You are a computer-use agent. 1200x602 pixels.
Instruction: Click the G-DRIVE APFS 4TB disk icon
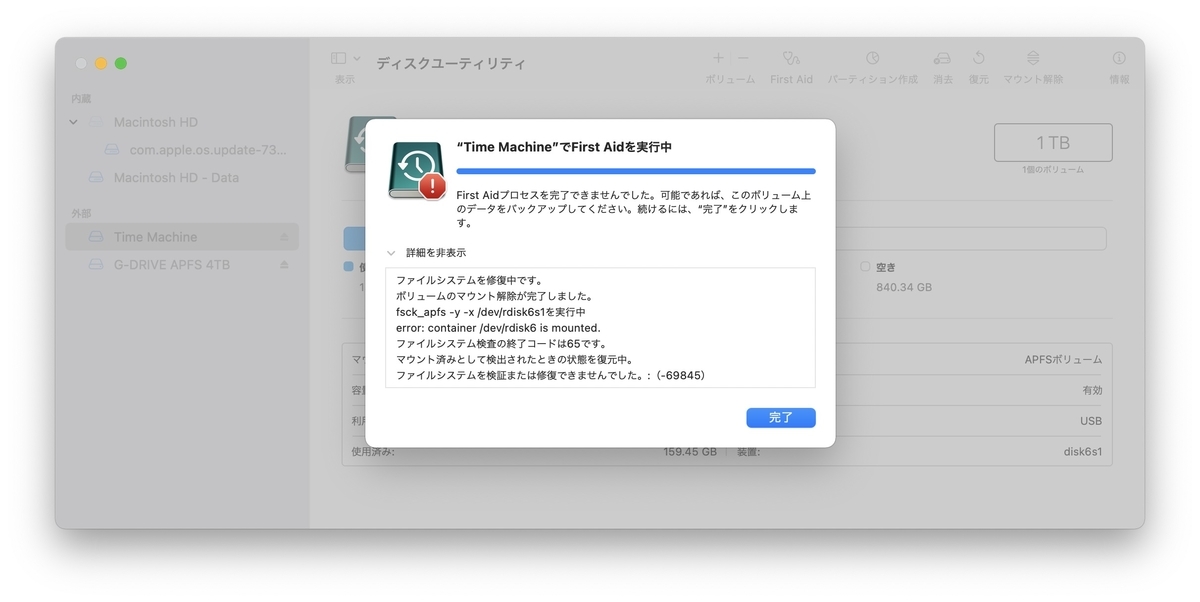(96, 265)
